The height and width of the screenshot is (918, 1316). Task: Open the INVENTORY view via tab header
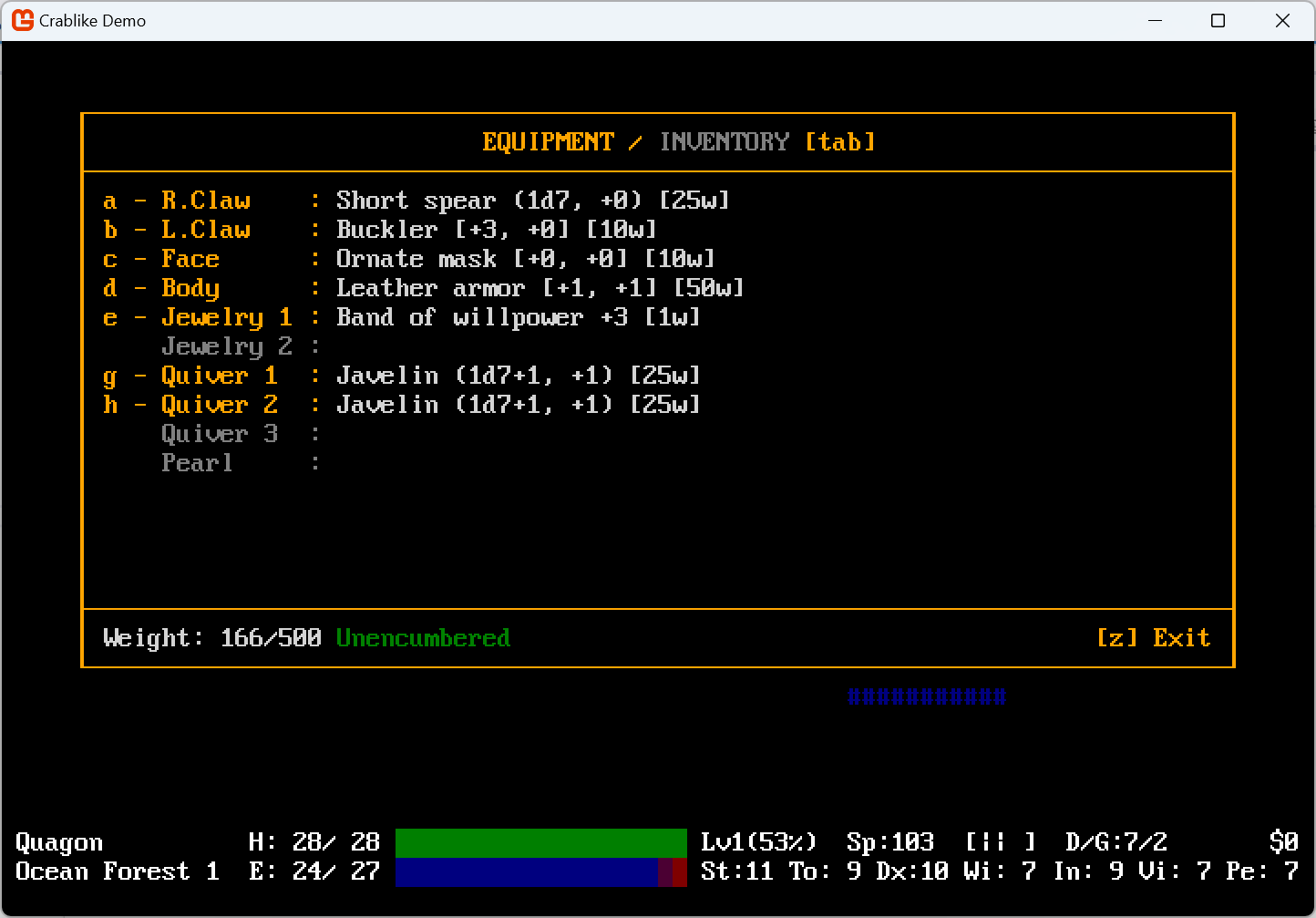pos(725,141)
